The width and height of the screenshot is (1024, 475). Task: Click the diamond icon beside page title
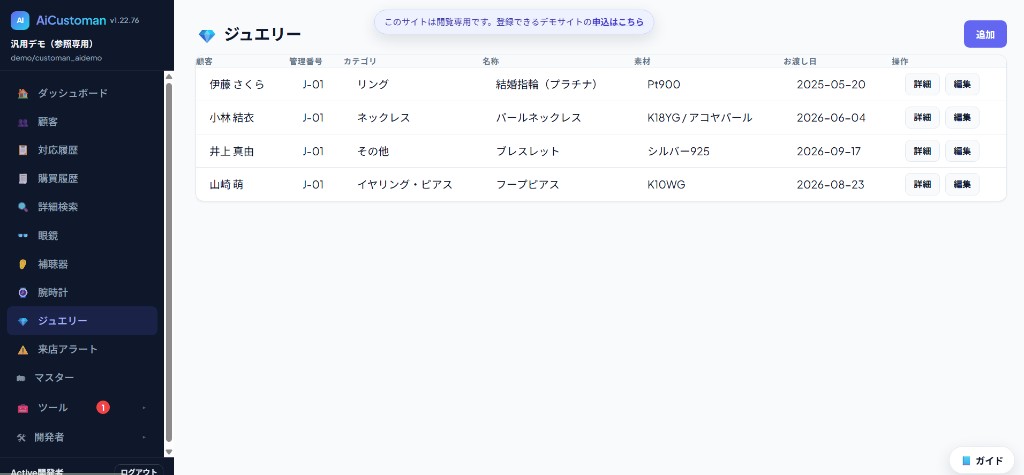click(207, 36)
